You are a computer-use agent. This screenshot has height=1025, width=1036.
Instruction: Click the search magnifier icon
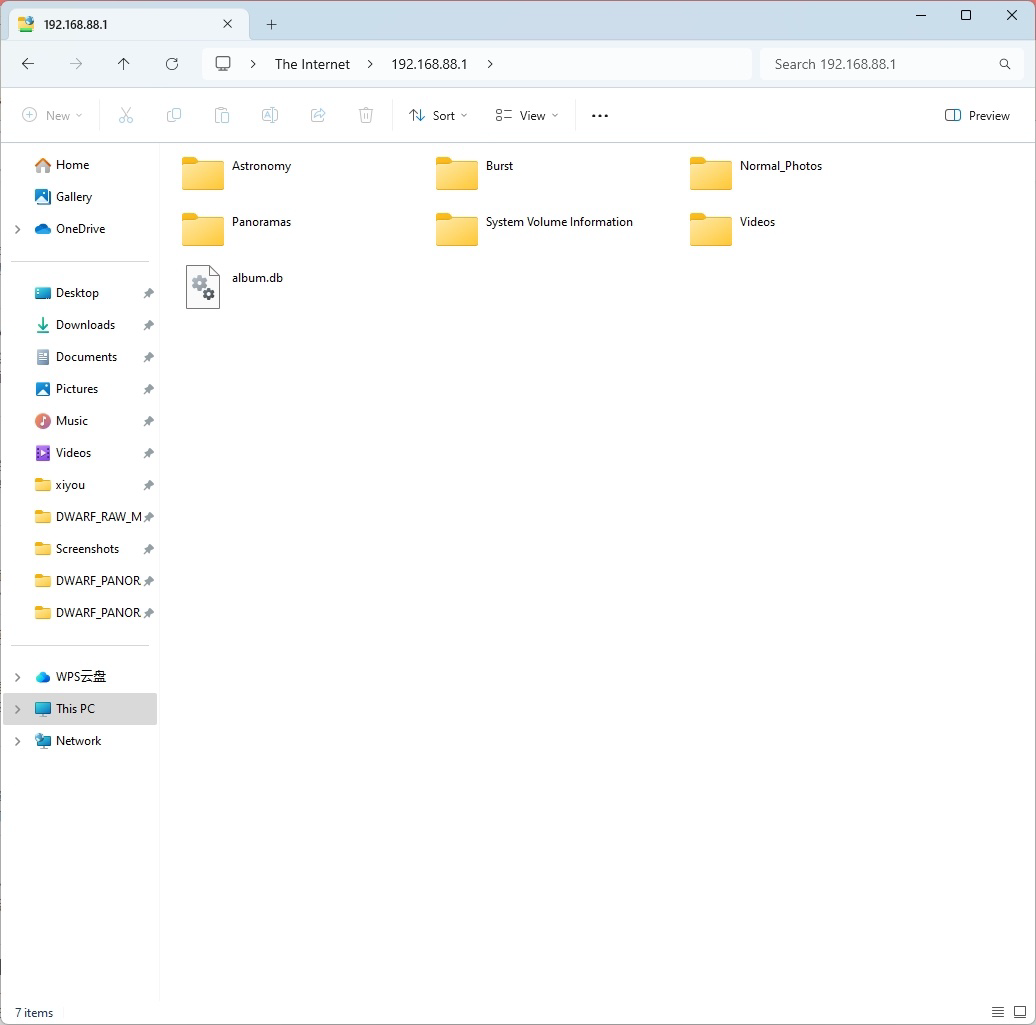coord(1004,63)
